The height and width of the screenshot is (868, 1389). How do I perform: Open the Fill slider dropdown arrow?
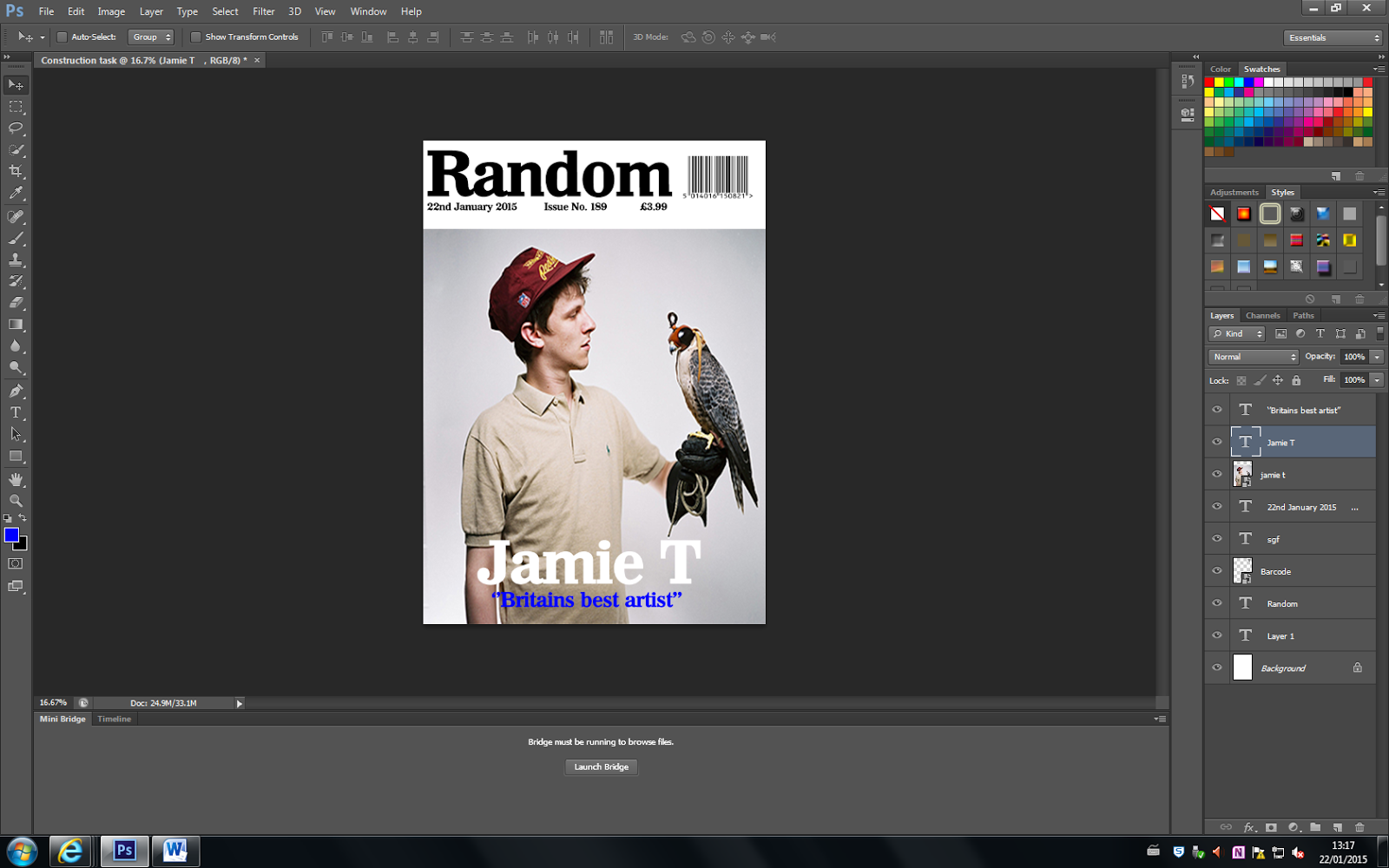[1377, 380]
